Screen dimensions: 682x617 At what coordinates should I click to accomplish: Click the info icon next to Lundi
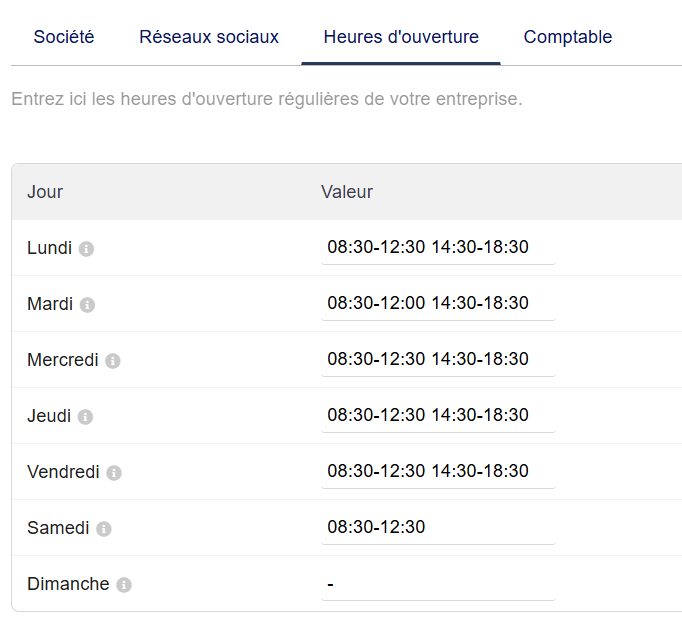(86, 249)
